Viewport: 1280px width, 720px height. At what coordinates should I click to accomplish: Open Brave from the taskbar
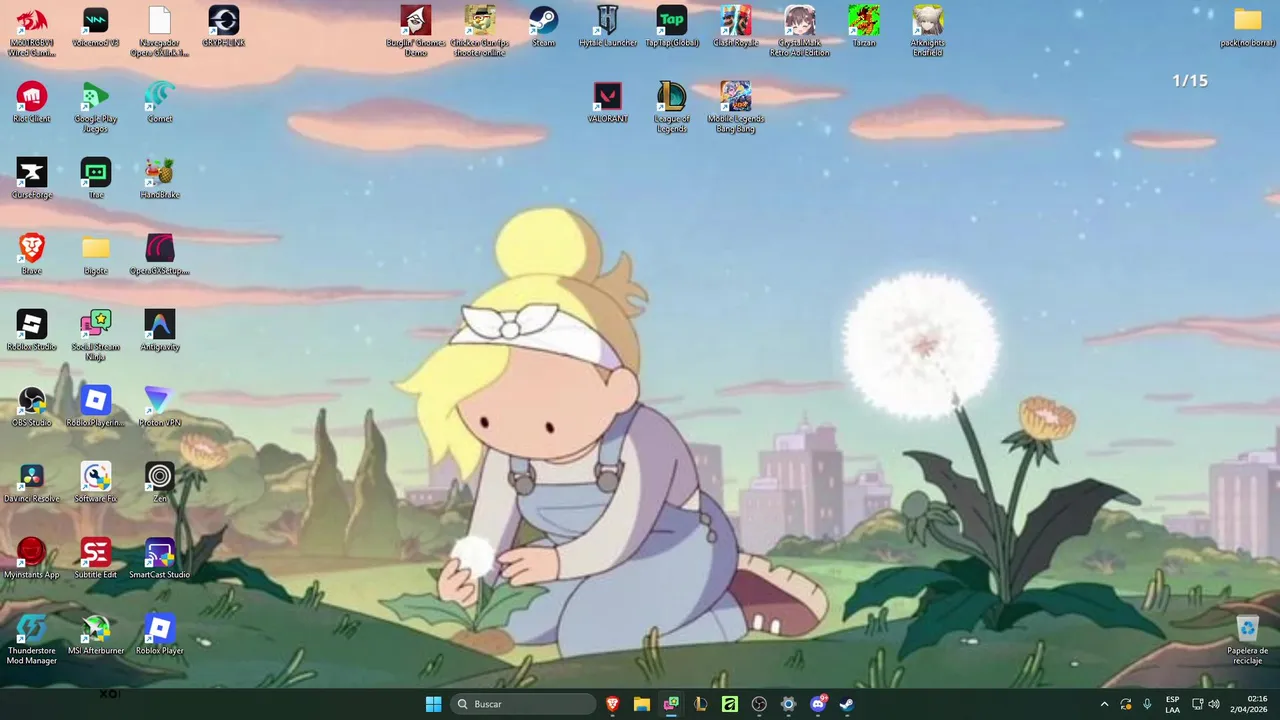(x=613, y=704)
